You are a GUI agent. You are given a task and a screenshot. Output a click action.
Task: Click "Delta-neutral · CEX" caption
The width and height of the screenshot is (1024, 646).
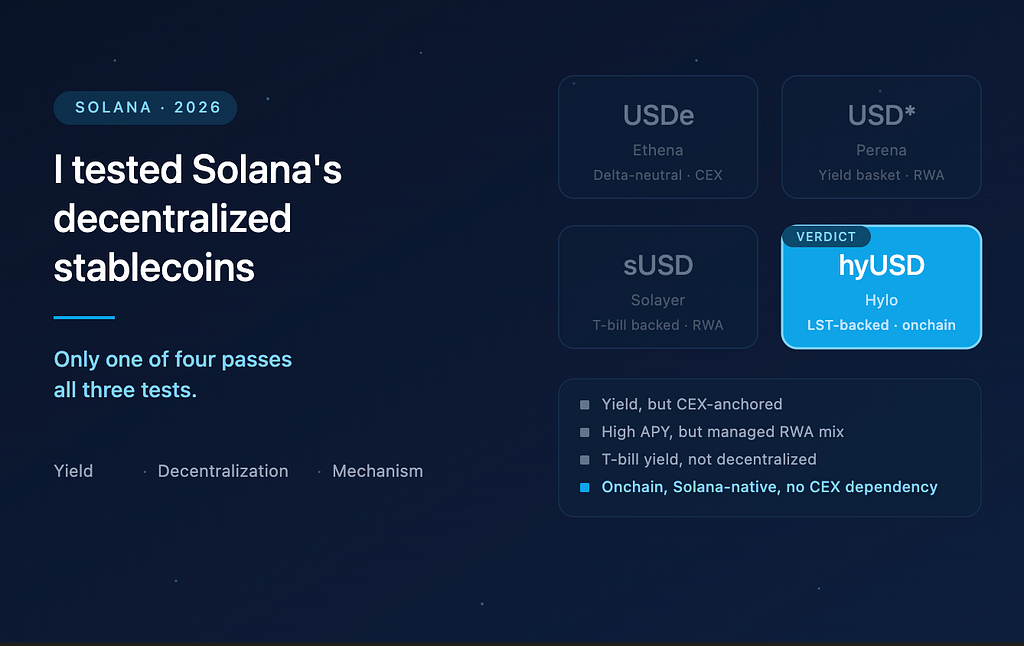click(658, 175)
